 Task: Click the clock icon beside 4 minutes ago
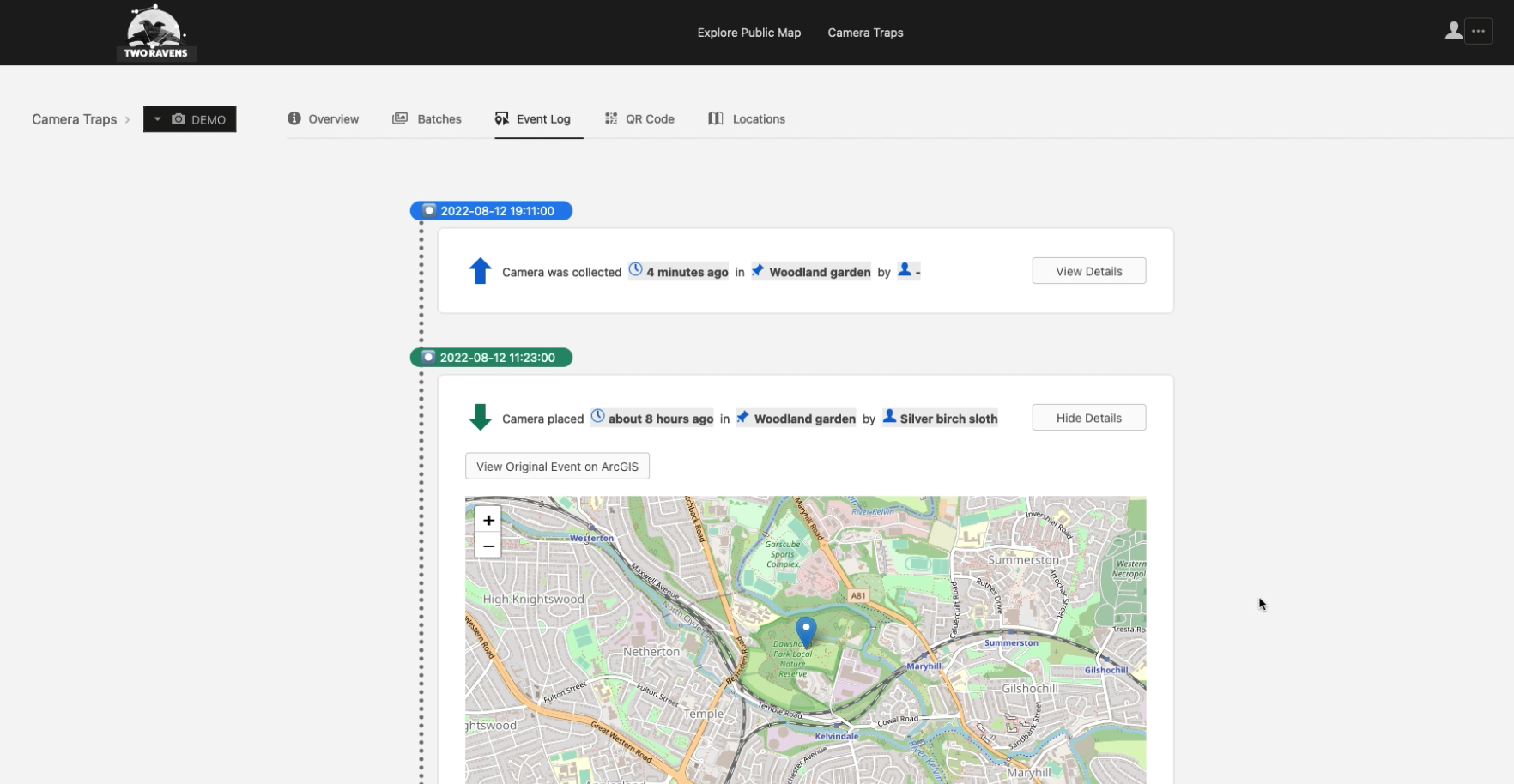pyautogui.click(x=635, y=270)
